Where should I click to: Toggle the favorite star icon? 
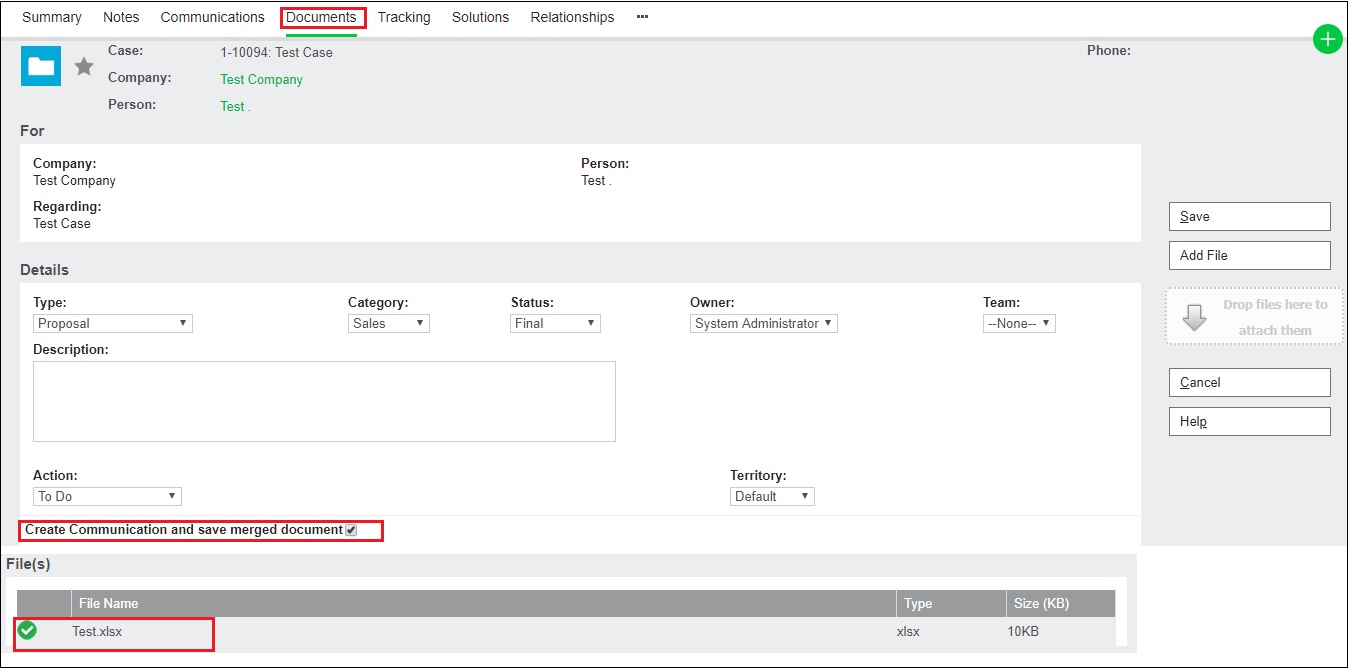[84, 66]
